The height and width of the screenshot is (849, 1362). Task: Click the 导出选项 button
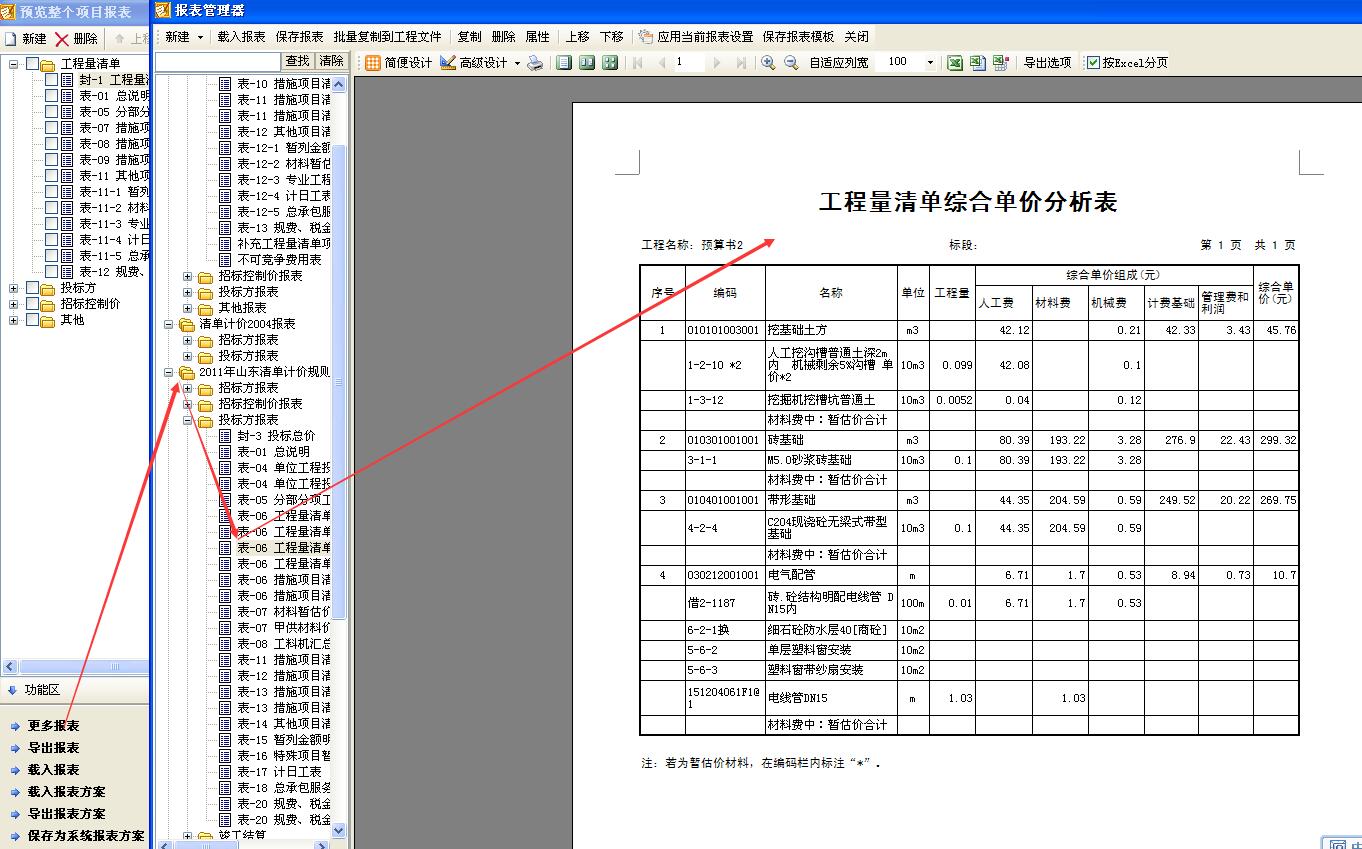coord(1047,62)
